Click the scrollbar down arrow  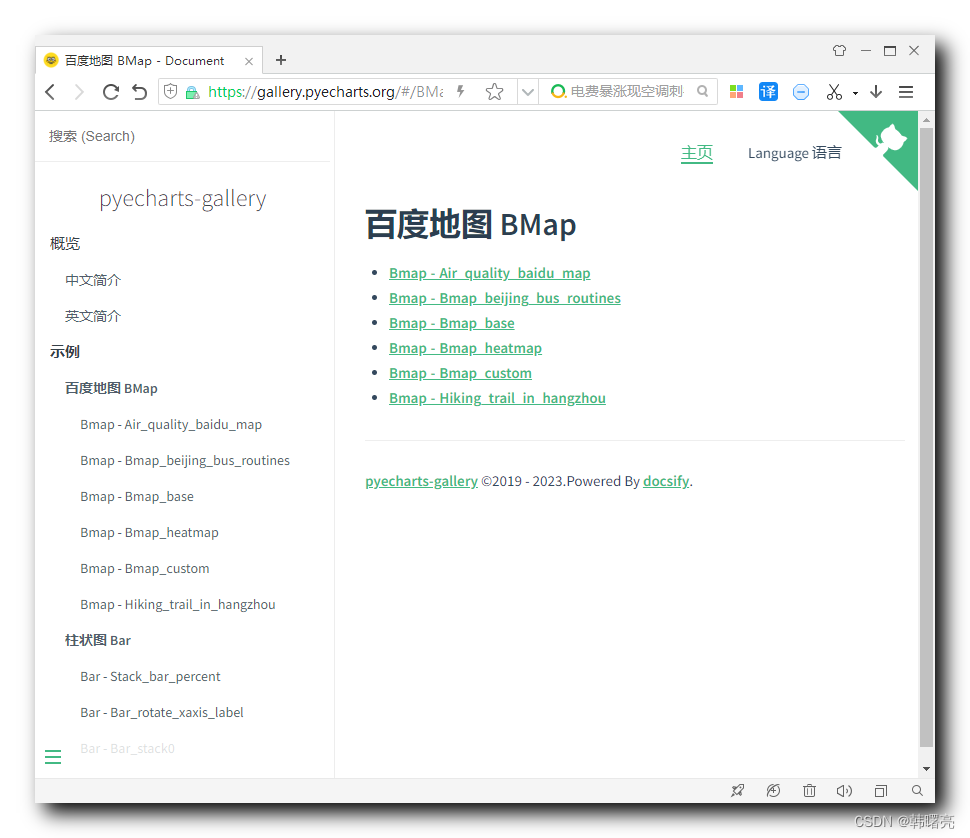tap(926, 769)
